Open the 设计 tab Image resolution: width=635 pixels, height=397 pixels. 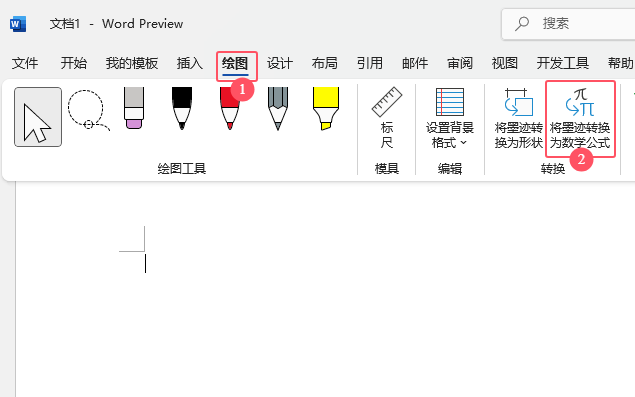pyautogui.click(x=279, y=63)
